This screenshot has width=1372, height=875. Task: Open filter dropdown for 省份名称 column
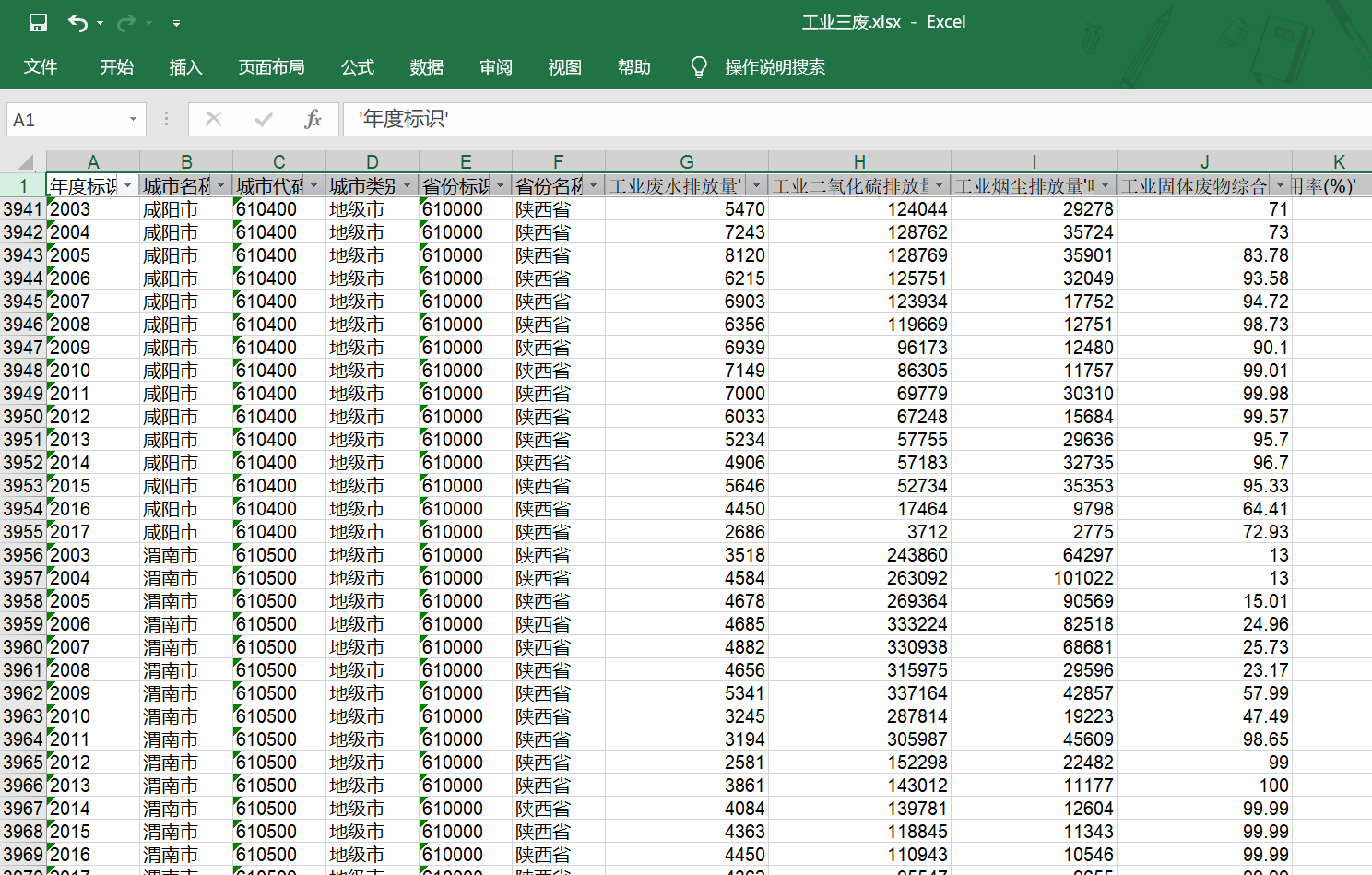[x=593, y=185]
